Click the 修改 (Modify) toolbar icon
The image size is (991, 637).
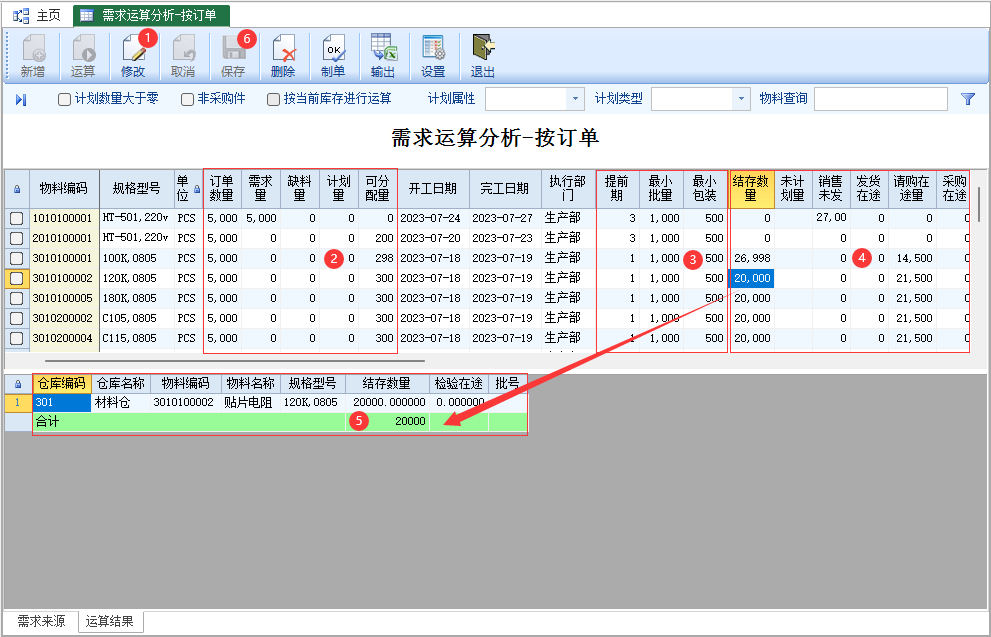[133, 56]
